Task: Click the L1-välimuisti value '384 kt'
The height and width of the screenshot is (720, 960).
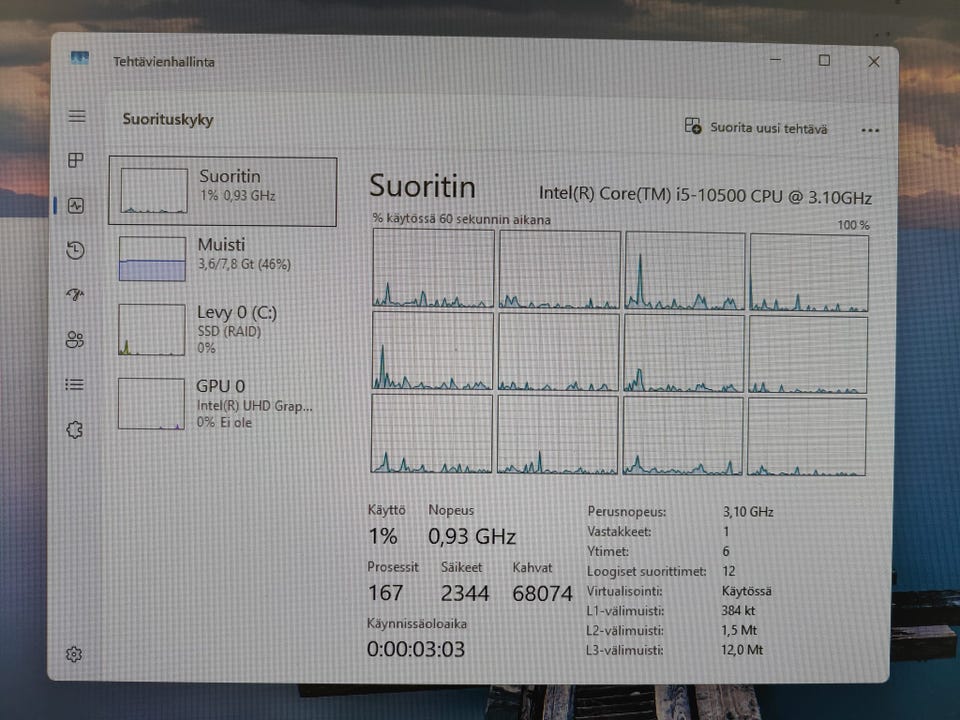Action: pyautogui.click(x=738, y=610)
